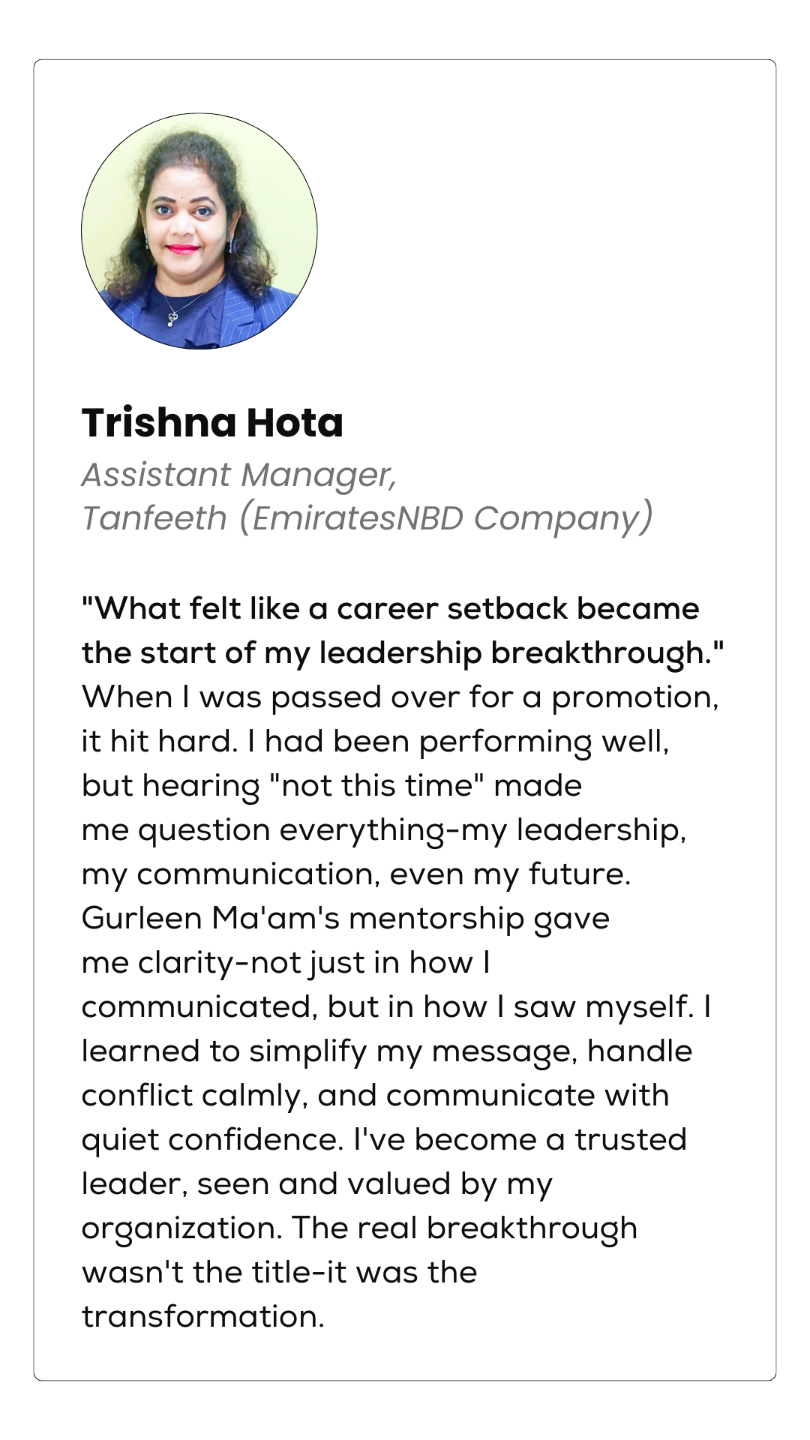
Task: Click the Tanfeeth (EmiratesNBD Company) text
Action: [x=367, y=518]
